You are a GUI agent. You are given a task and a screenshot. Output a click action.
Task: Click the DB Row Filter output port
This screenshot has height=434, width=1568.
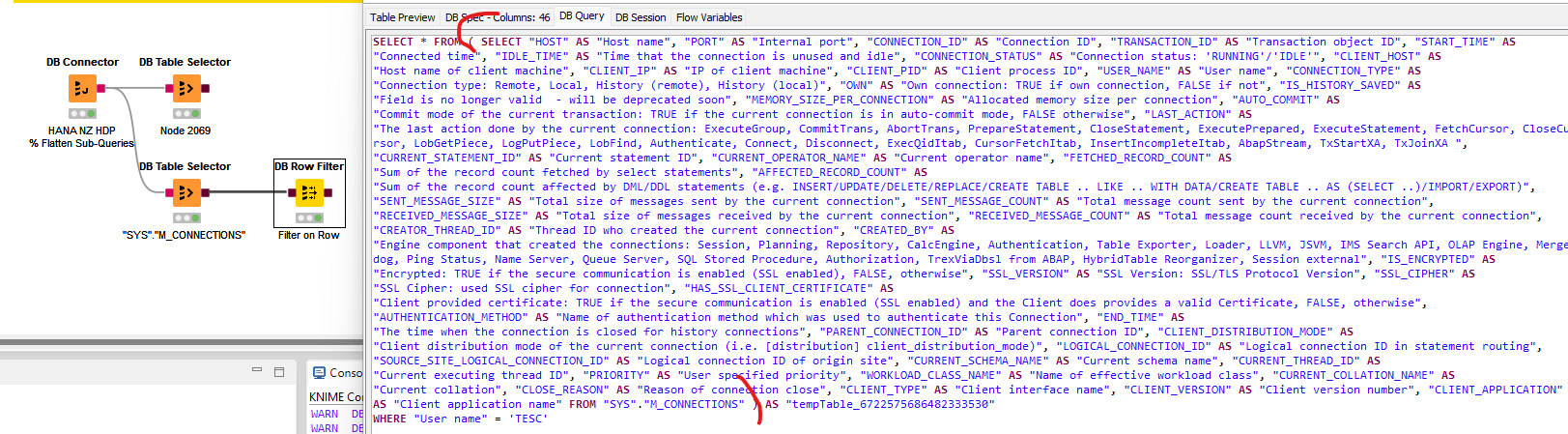(328, 193)
